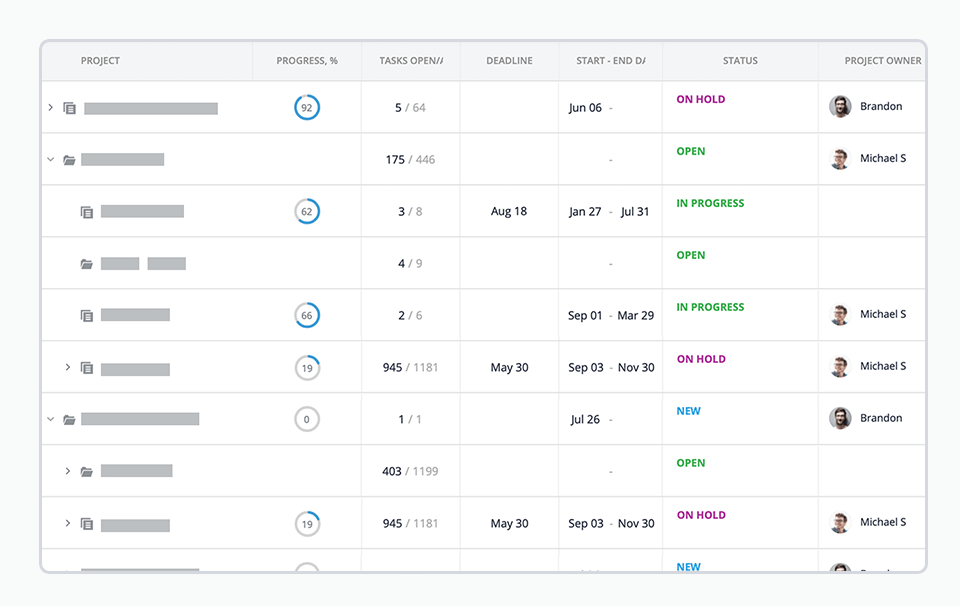This screenshot has width=960, height=606.
Task: Click the folder icon in the 1 / 1 row
Action: (x=69, y=419)
